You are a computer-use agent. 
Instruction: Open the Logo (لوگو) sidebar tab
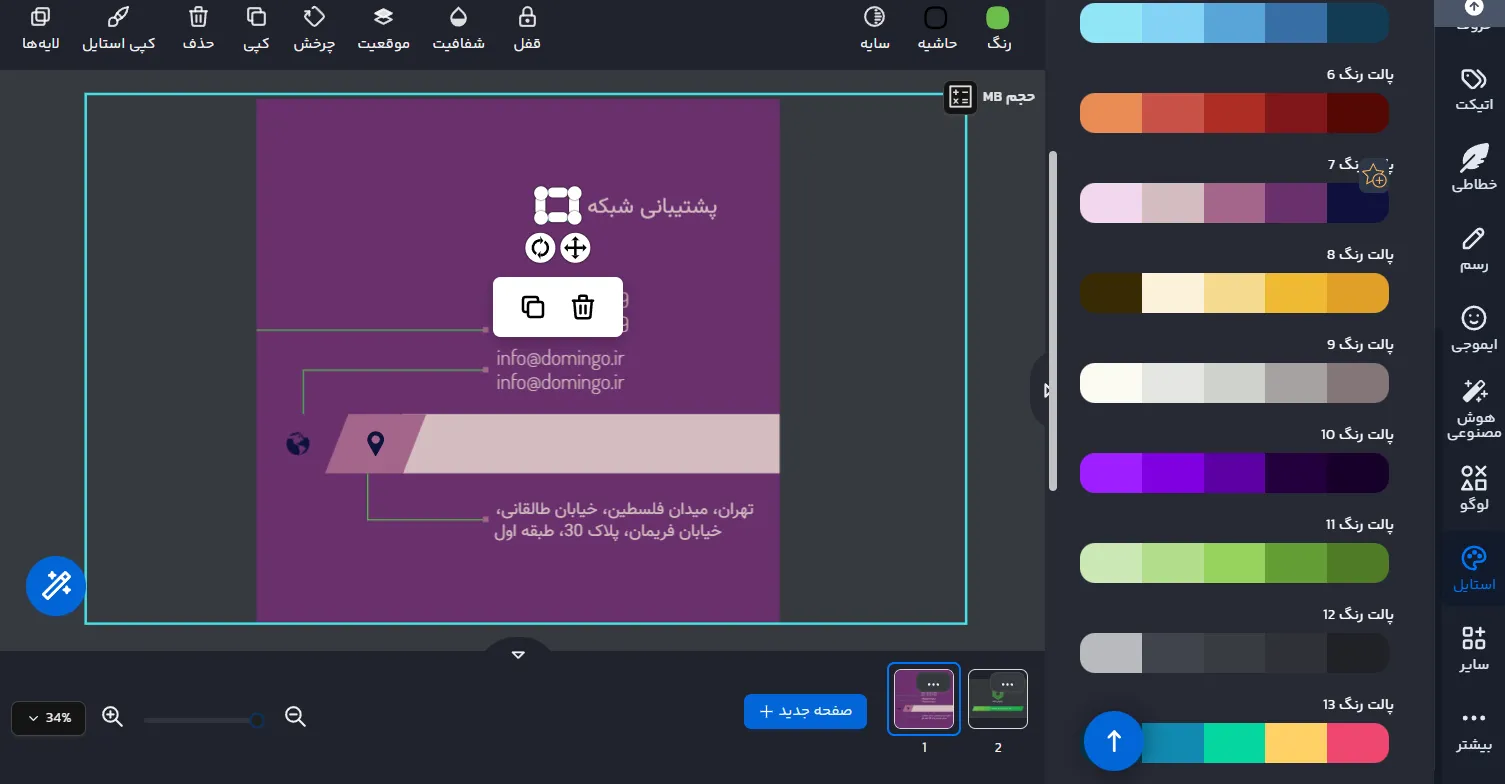point(1473,488)
